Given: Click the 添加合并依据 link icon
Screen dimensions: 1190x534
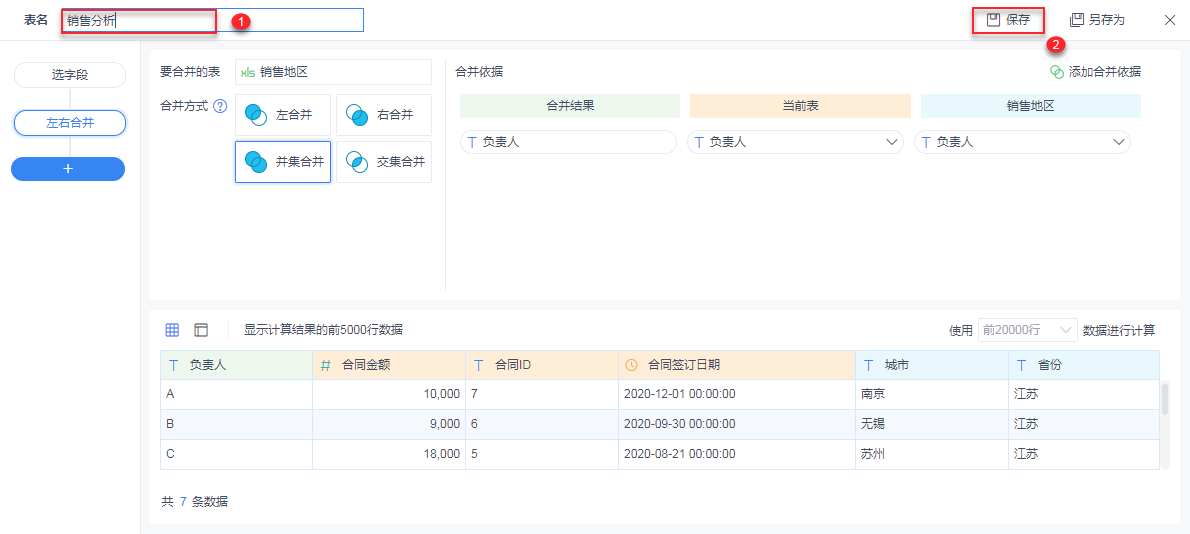Looking at the screenshot, I should pyautogui.click(x=1056, y=72).
